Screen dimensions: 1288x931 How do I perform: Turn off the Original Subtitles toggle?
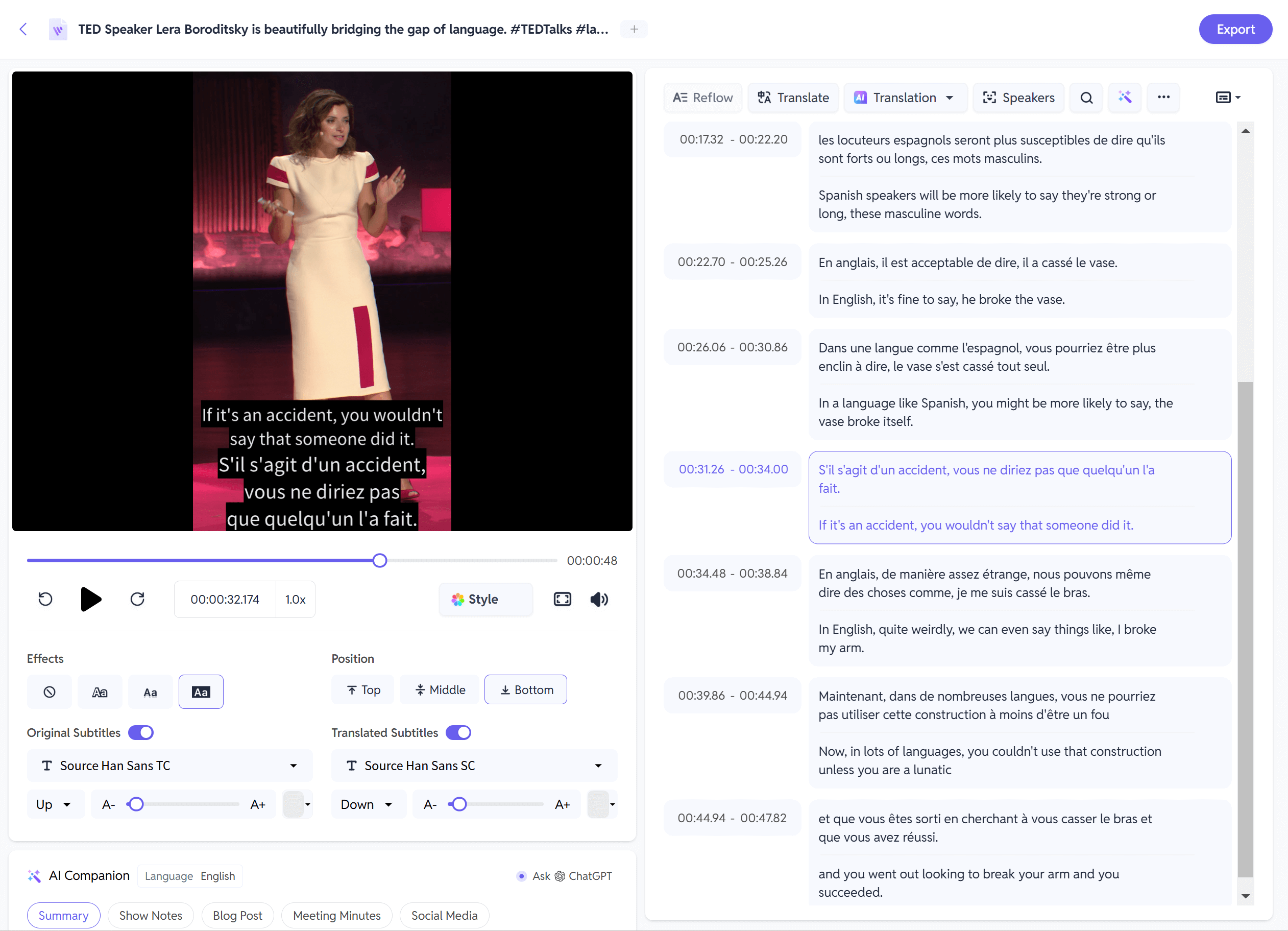141,733
